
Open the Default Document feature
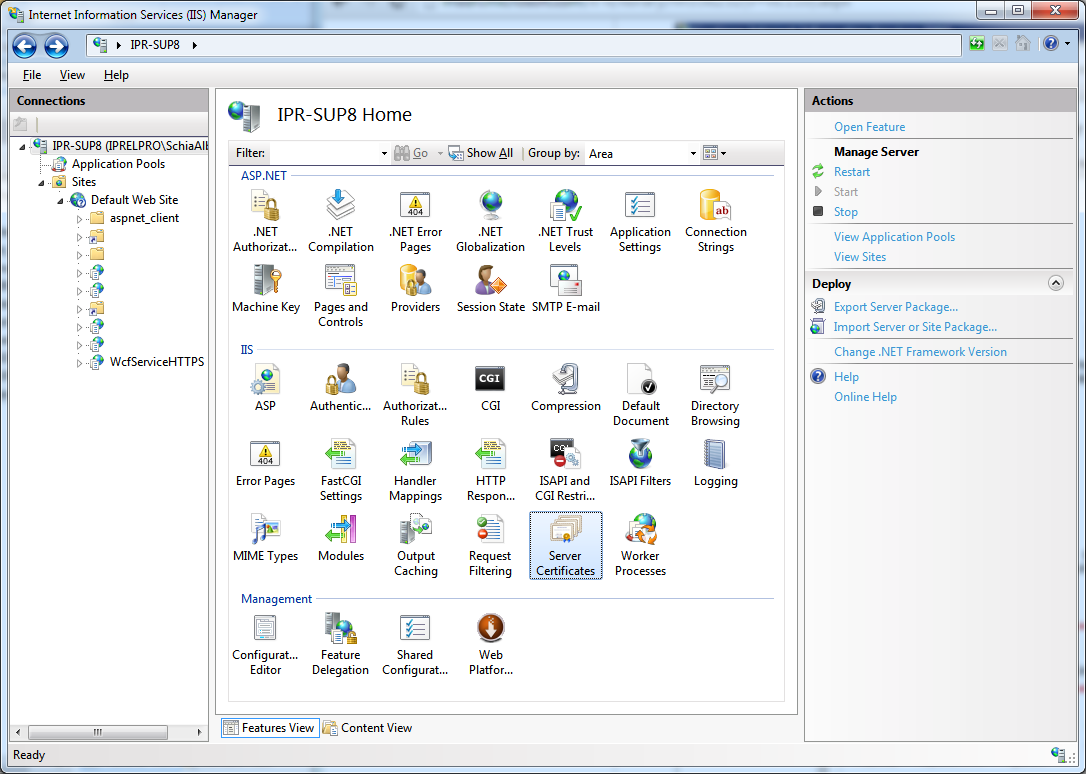point(641,395)
